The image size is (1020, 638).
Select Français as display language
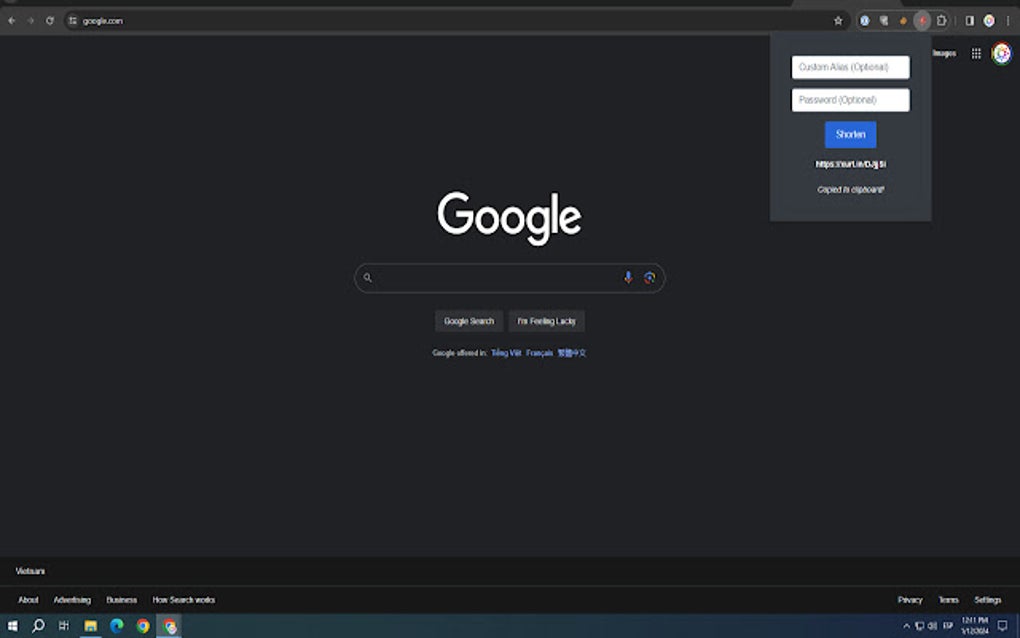(539, 352)
